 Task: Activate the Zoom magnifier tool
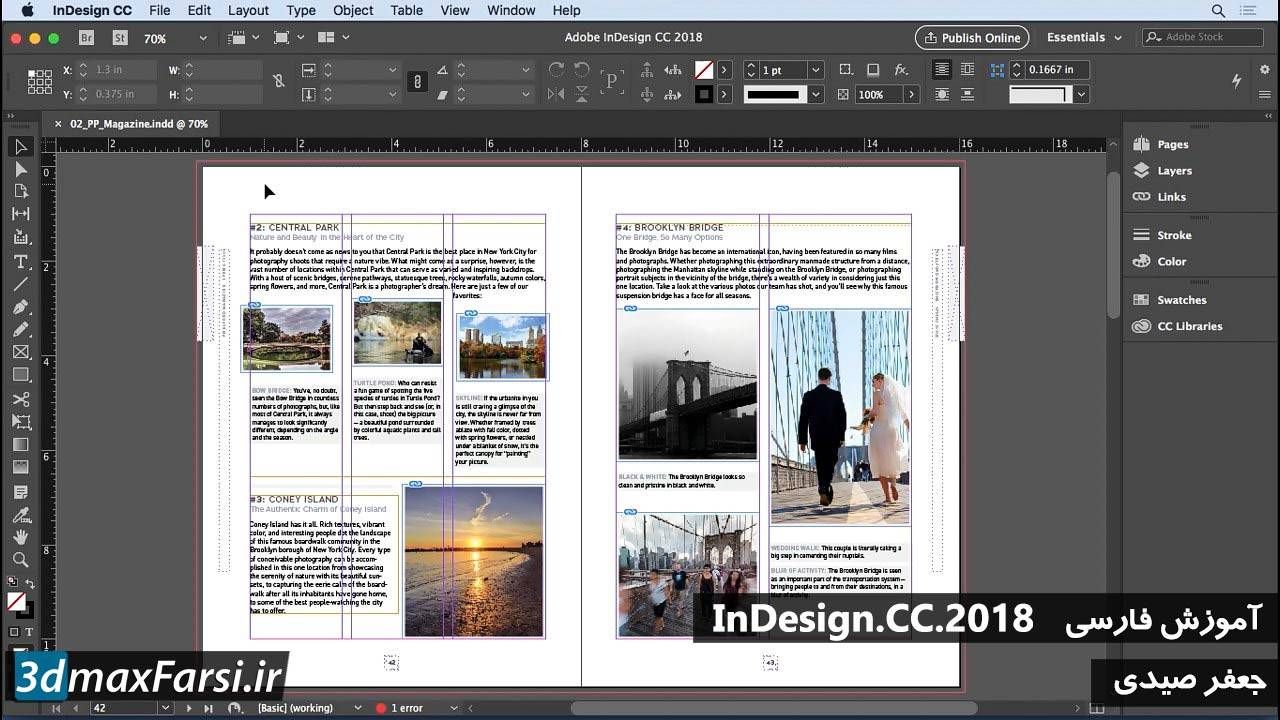[20, 559]
